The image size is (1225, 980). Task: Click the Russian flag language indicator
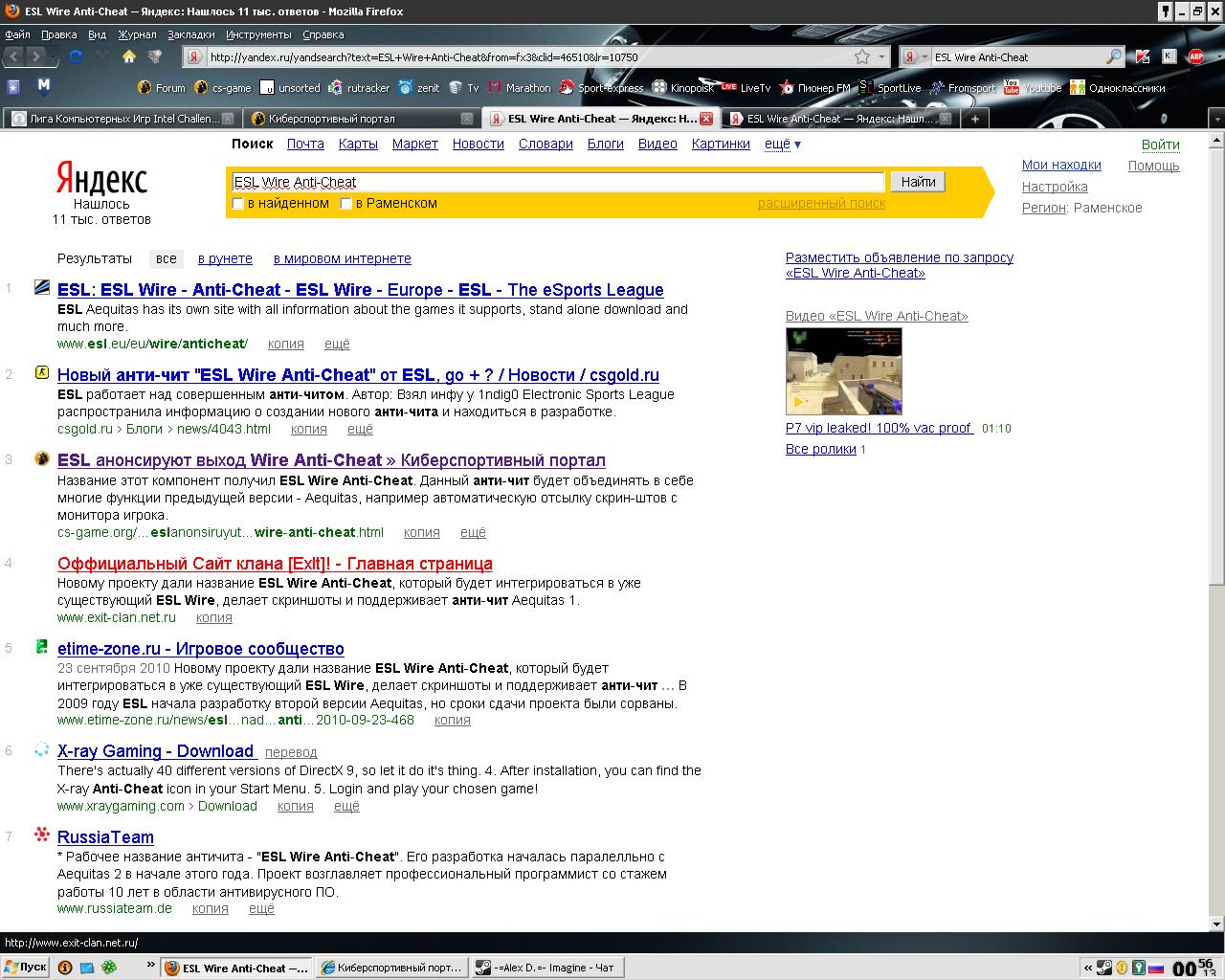point(1156,968)
